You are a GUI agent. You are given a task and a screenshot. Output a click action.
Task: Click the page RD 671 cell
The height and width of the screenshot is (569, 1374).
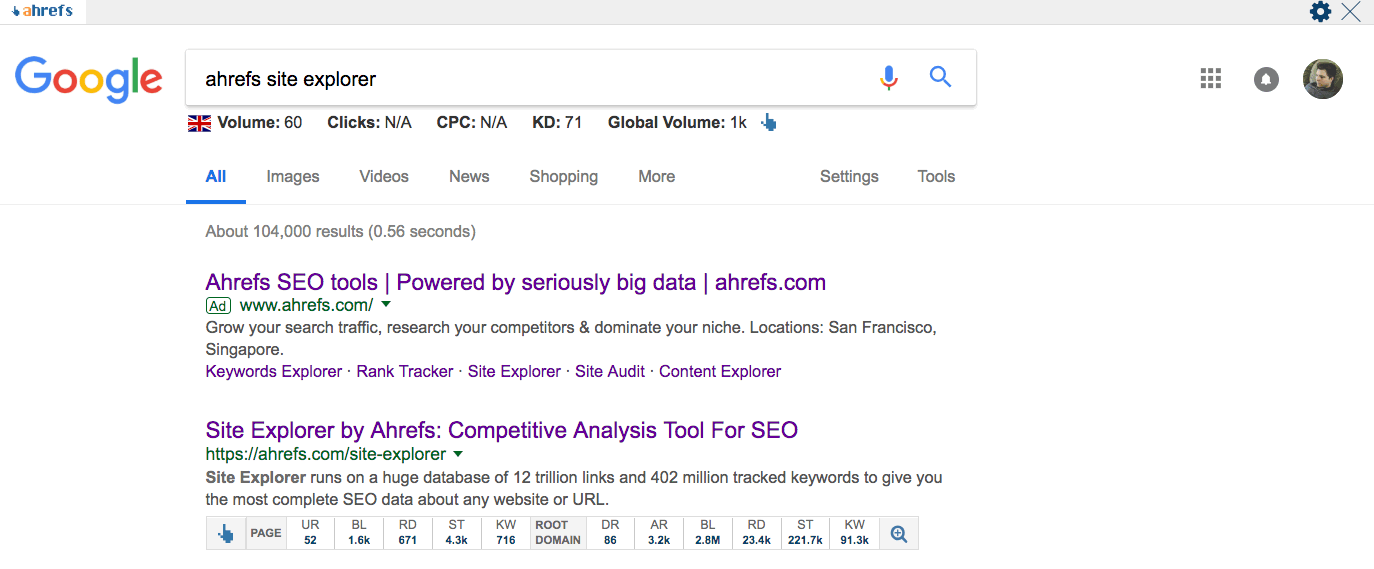(408, 533)
